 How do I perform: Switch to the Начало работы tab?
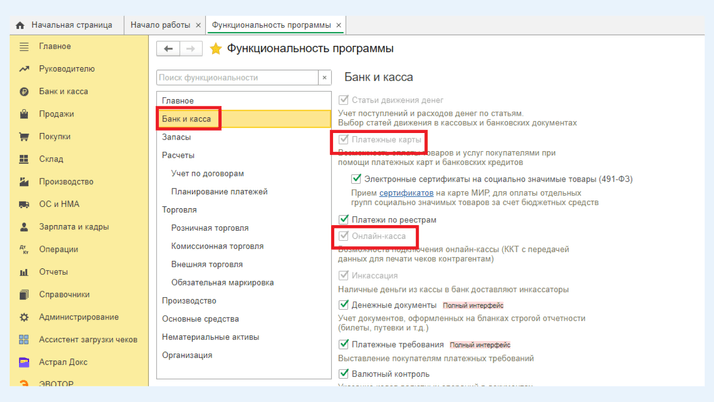click(160, 25)
